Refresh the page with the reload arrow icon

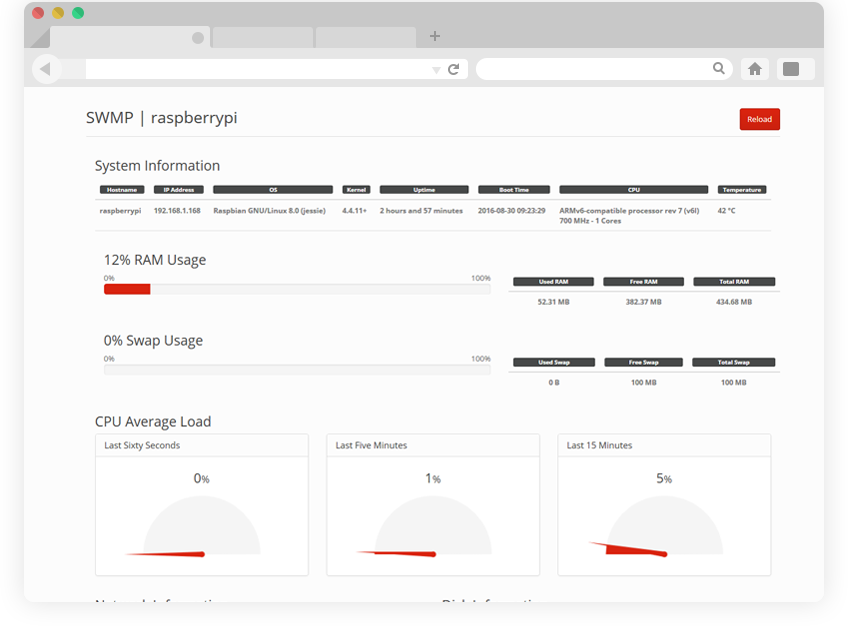tap(452, 69)
